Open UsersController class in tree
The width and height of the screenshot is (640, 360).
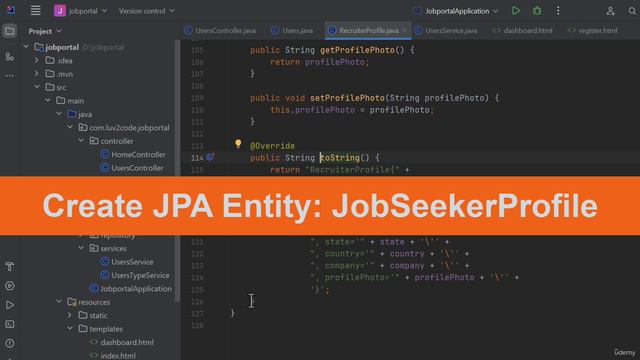click(x=132, y=168)
